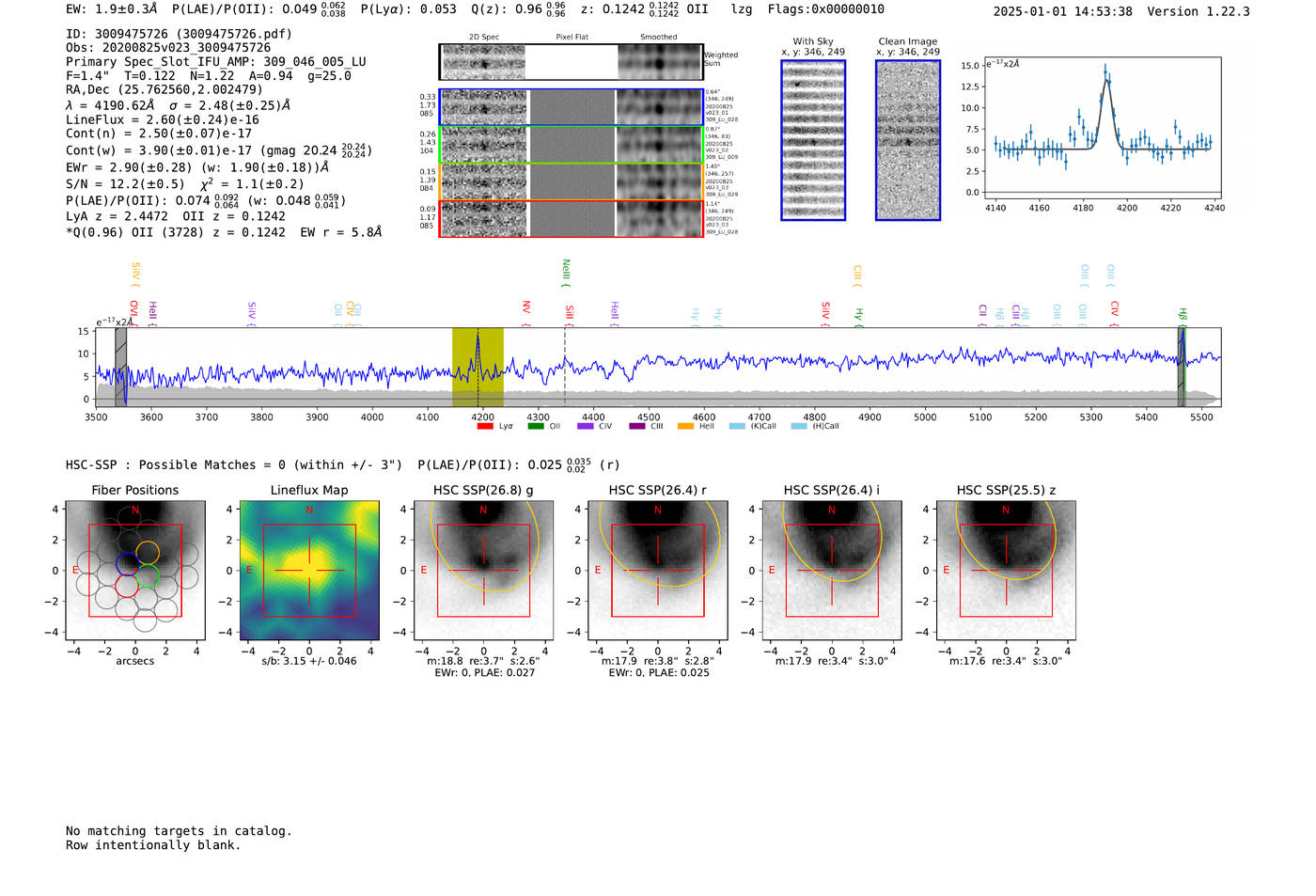Click the red SiII line marker

coord(570,314)
